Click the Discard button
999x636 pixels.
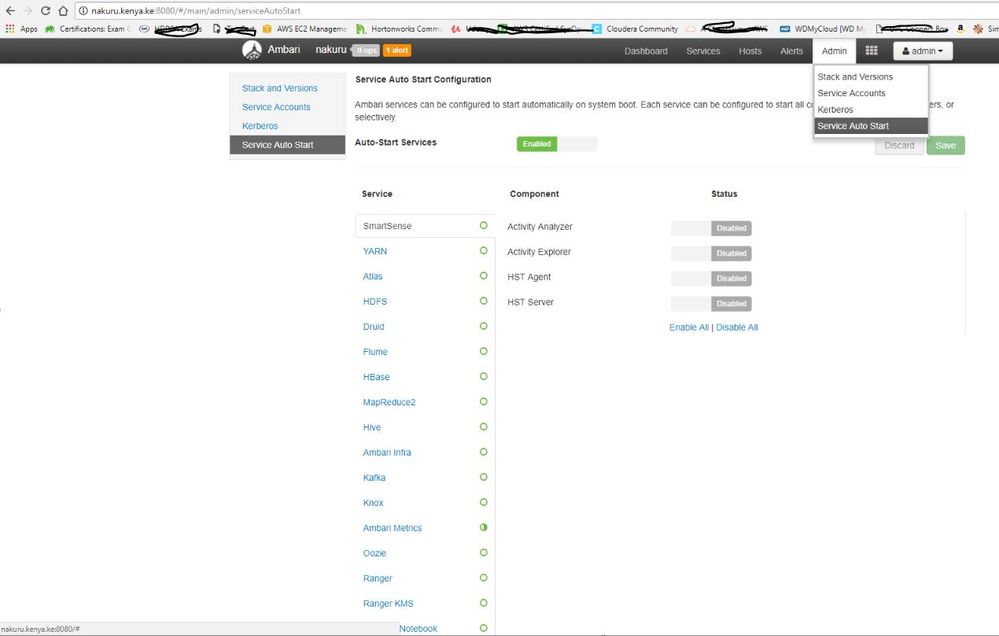click(899, 145)
